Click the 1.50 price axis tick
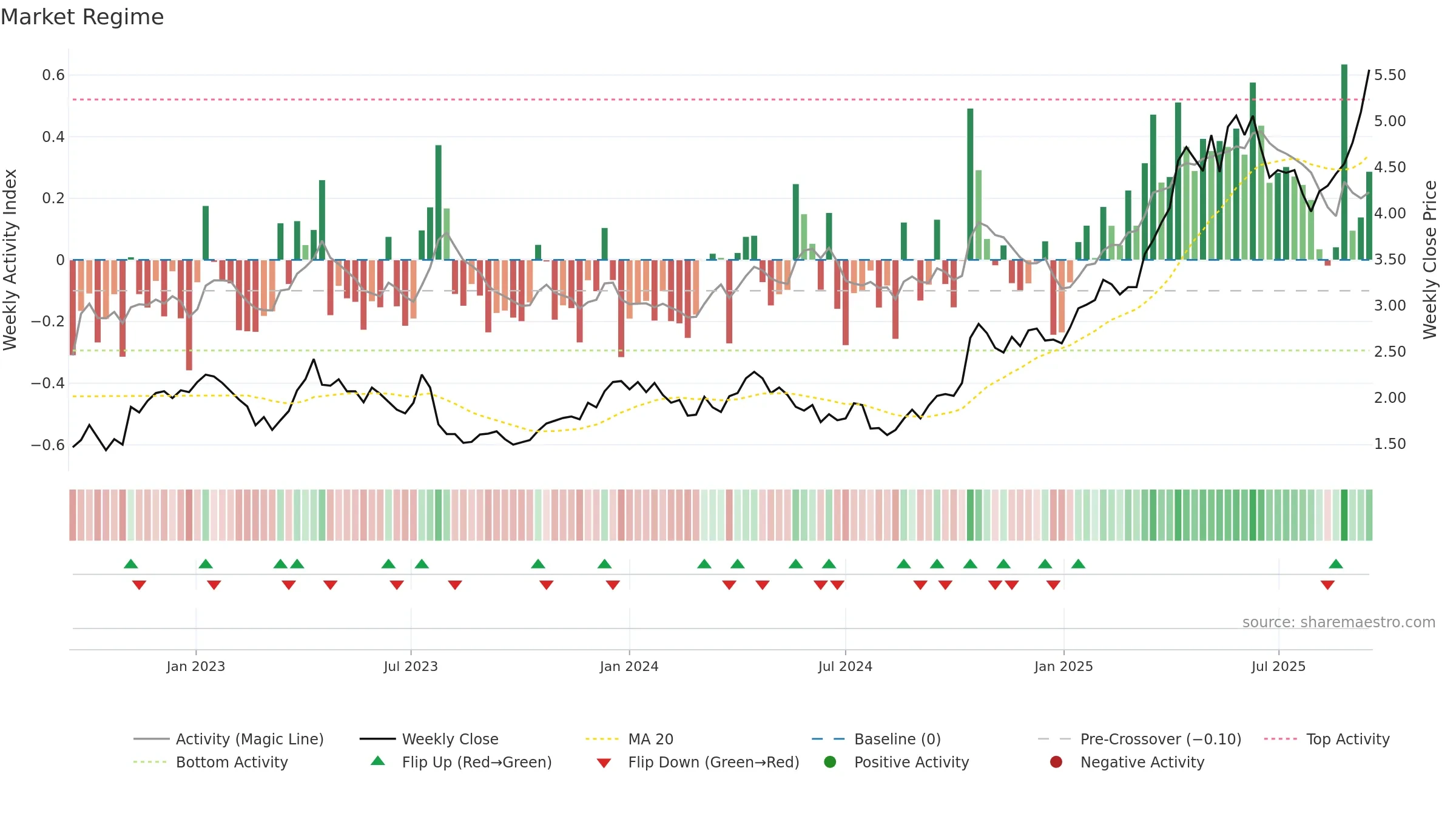Screen dimensions: 1456x819 click(x=1390, y=444)
